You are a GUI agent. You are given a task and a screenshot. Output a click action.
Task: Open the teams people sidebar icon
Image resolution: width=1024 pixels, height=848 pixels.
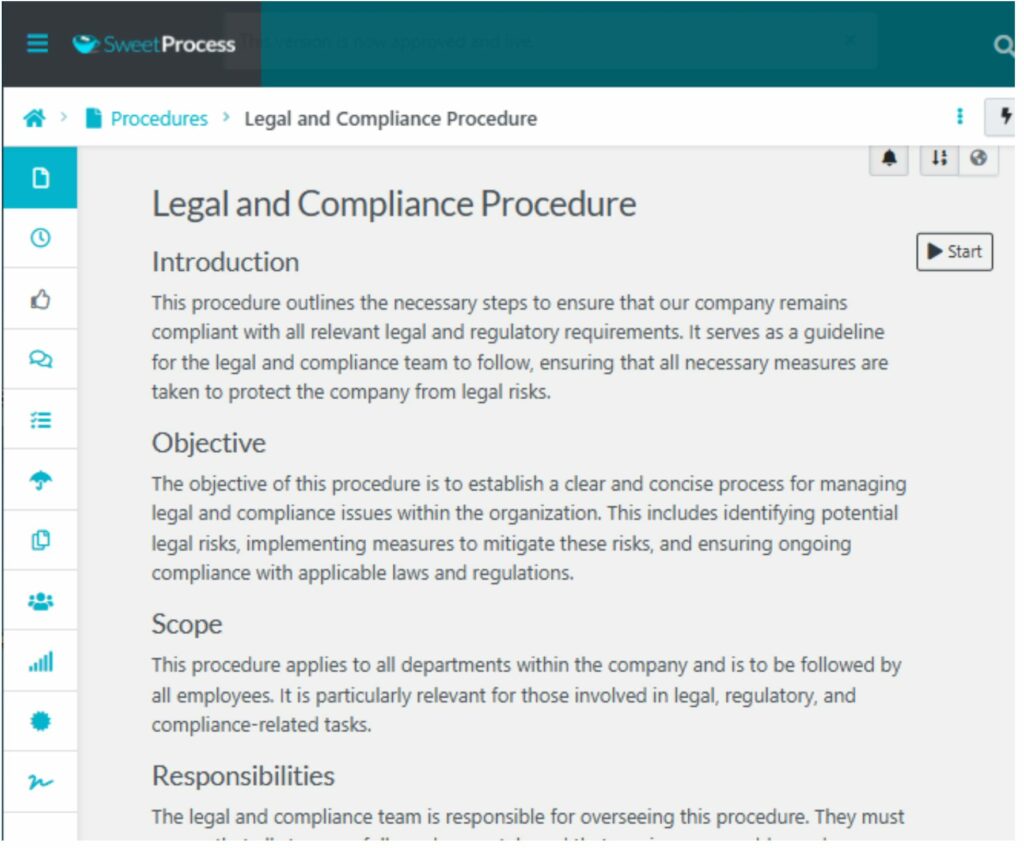click(40, 601)
